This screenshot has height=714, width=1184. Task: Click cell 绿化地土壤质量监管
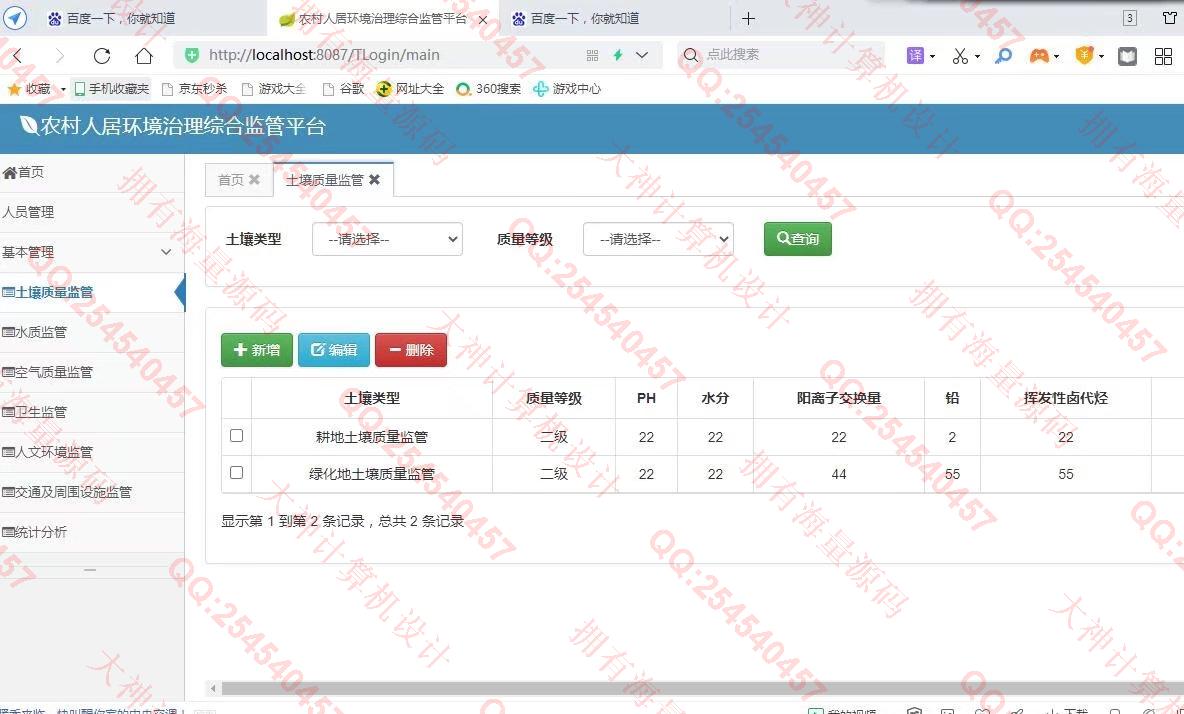point(372,474)
